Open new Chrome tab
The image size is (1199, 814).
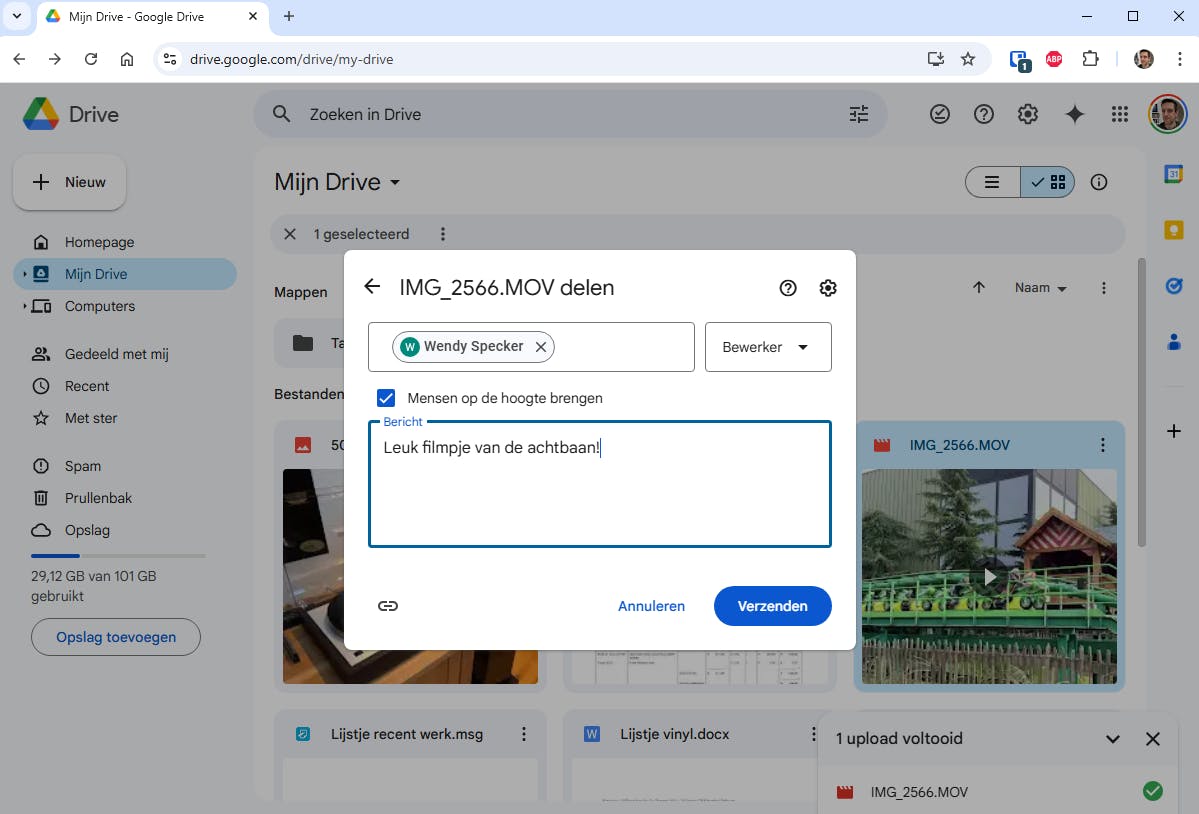288,16
